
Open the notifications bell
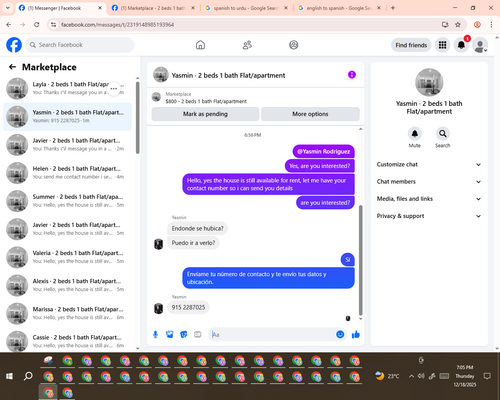tap(461, 45)
